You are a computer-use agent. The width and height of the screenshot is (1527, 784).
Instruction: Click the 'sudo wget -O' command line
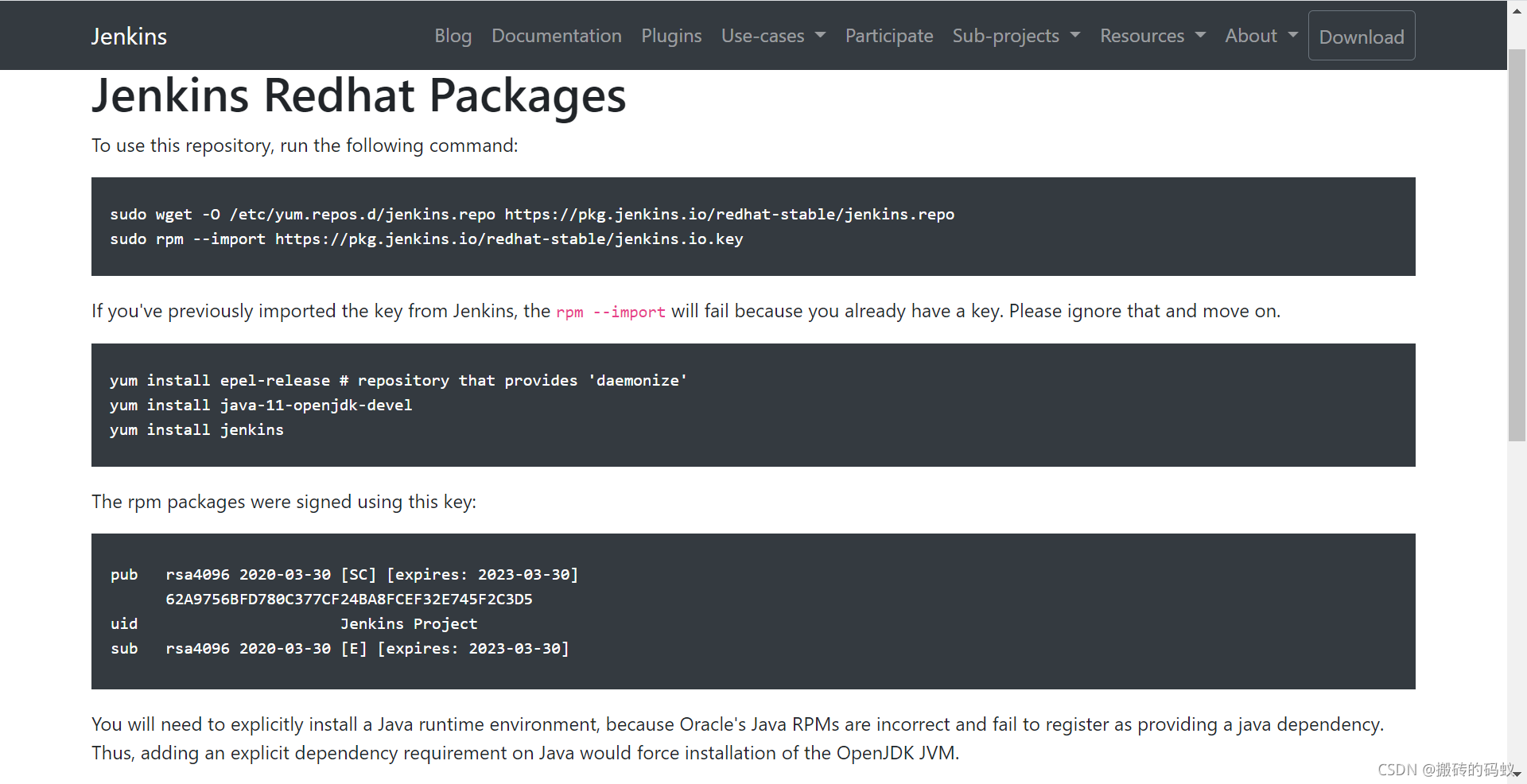tap(532, 214)
